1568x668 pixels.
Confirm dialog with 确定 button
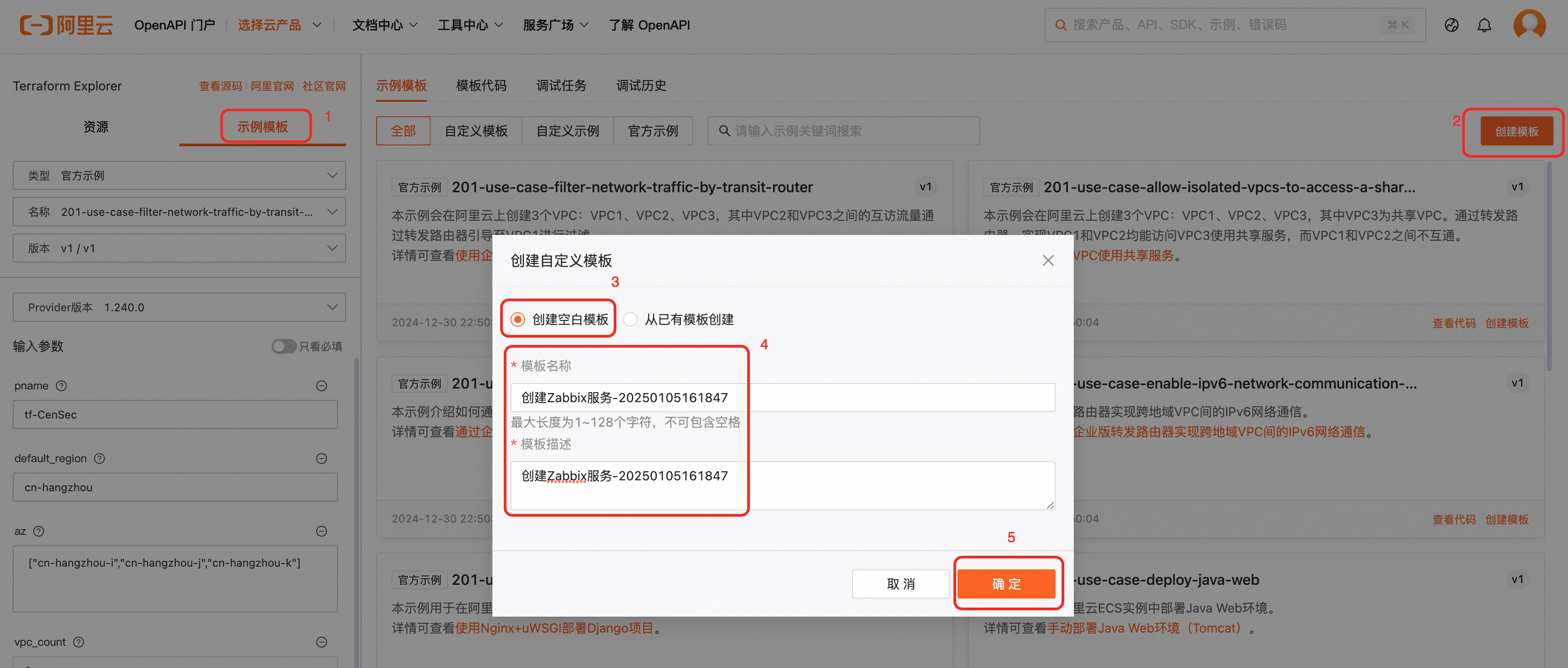click(1006, 584)
